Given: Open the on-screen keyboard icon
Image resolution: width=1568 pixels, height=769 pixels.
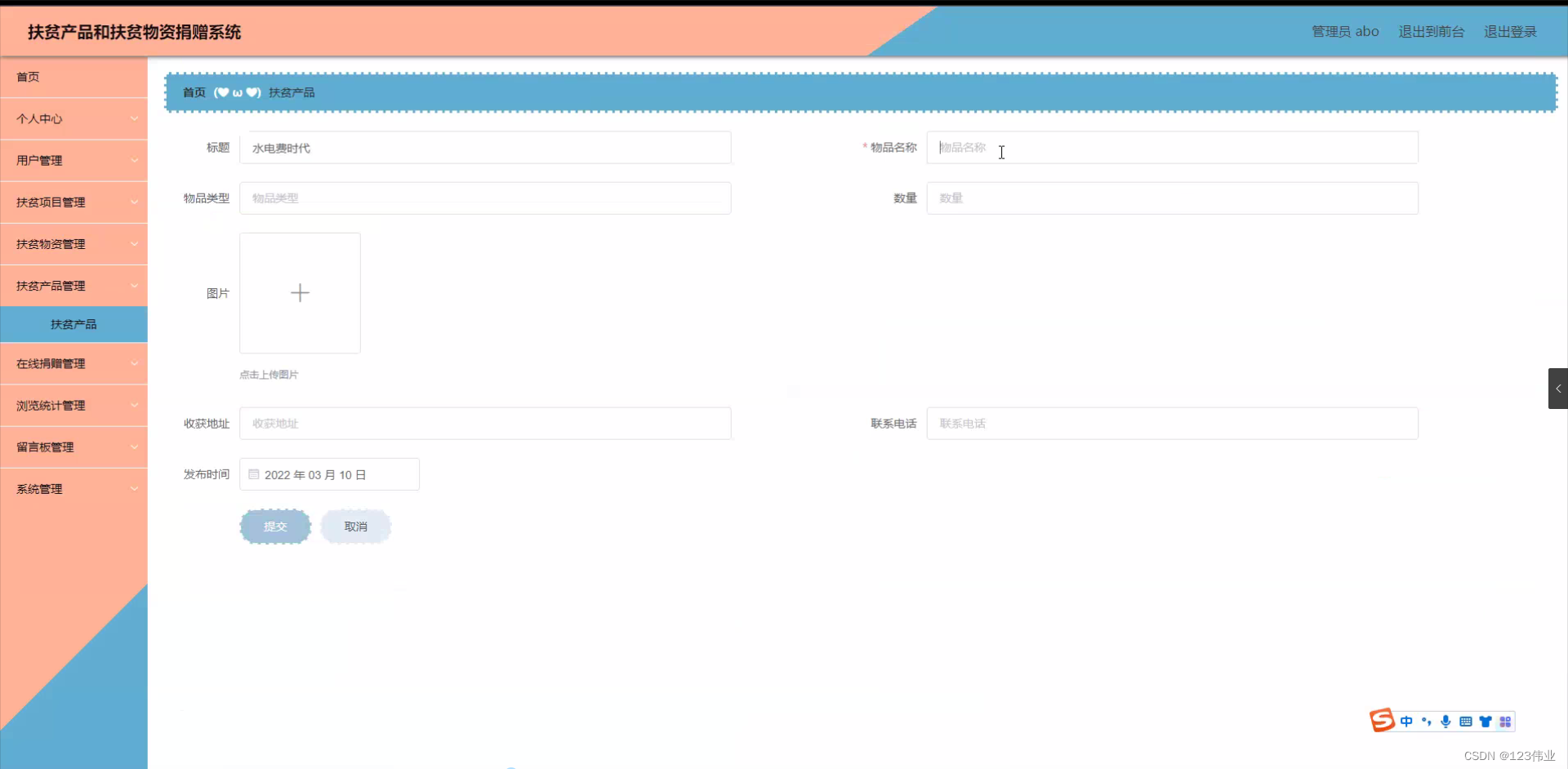Looking at the screenshot, I should point(1466,721).
